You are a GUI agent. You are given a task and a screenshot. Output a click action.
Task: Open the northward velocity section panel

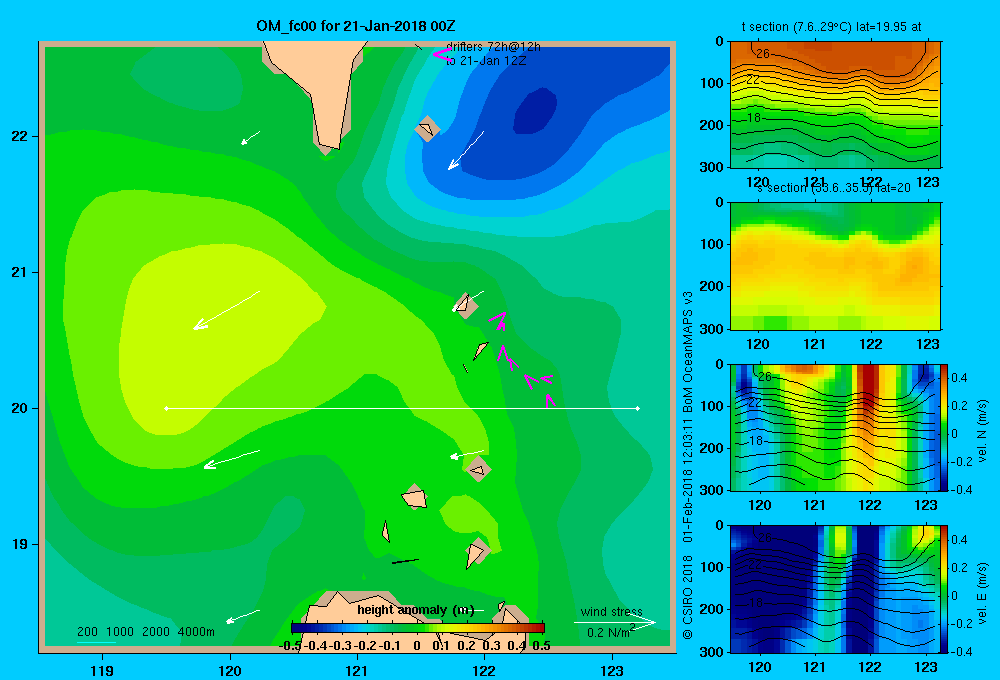pos(835,427)
